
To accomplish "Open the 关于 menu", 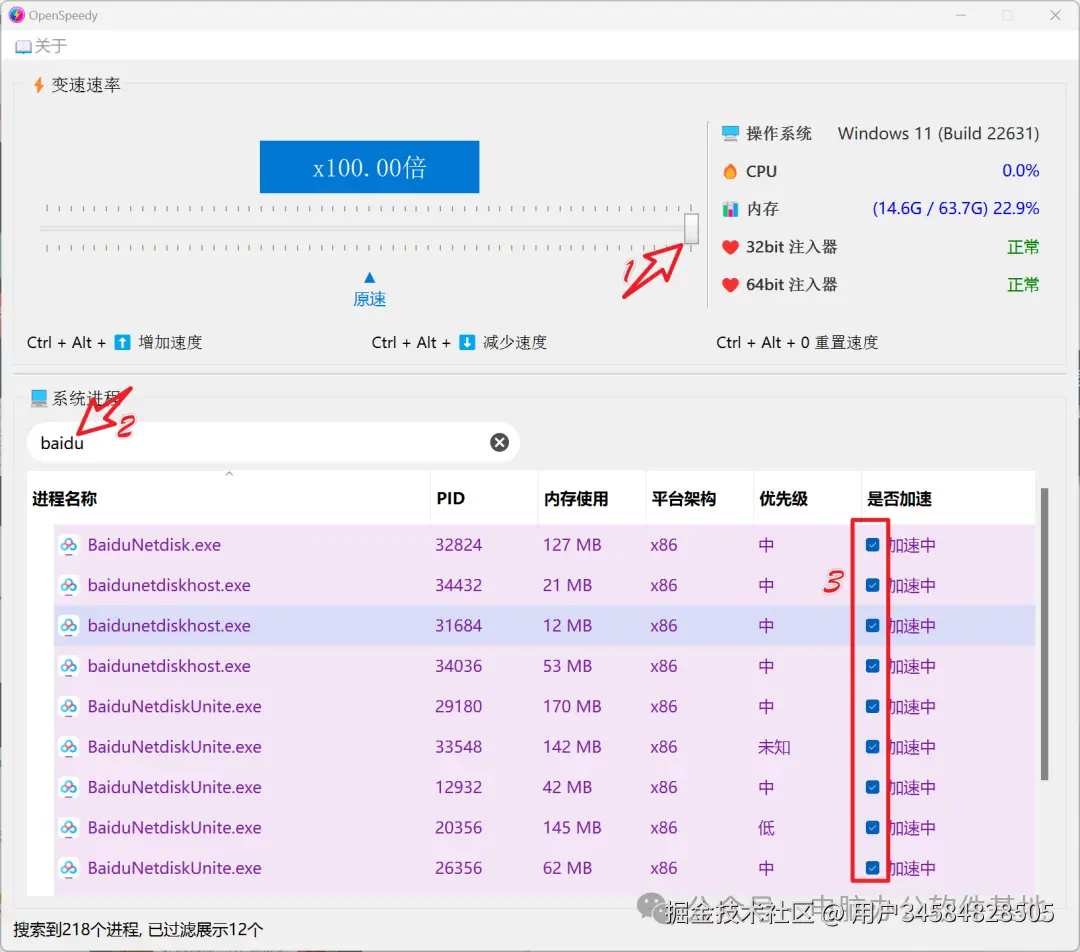I will (41, 46).
